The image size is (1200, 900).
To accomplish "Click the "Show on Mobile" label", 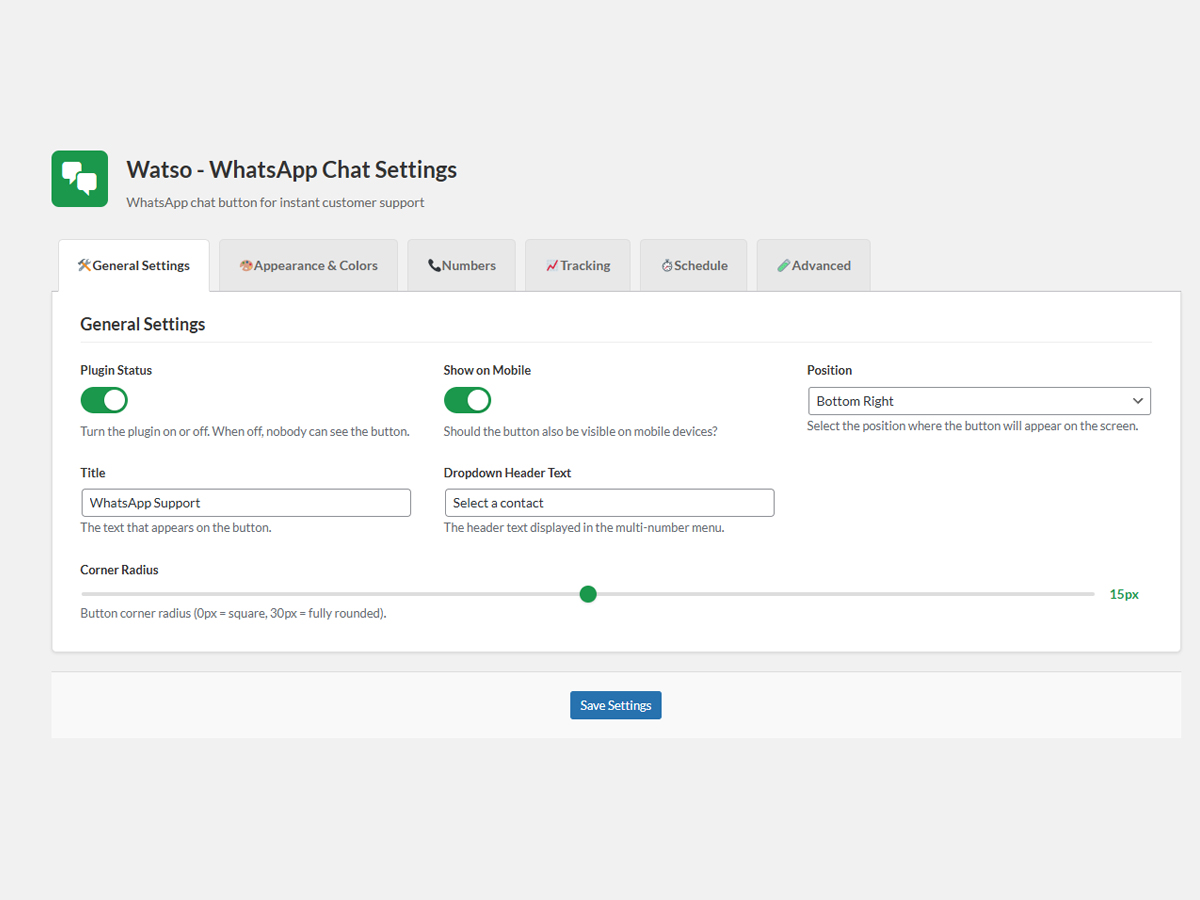I will click(x=487, y=370).
